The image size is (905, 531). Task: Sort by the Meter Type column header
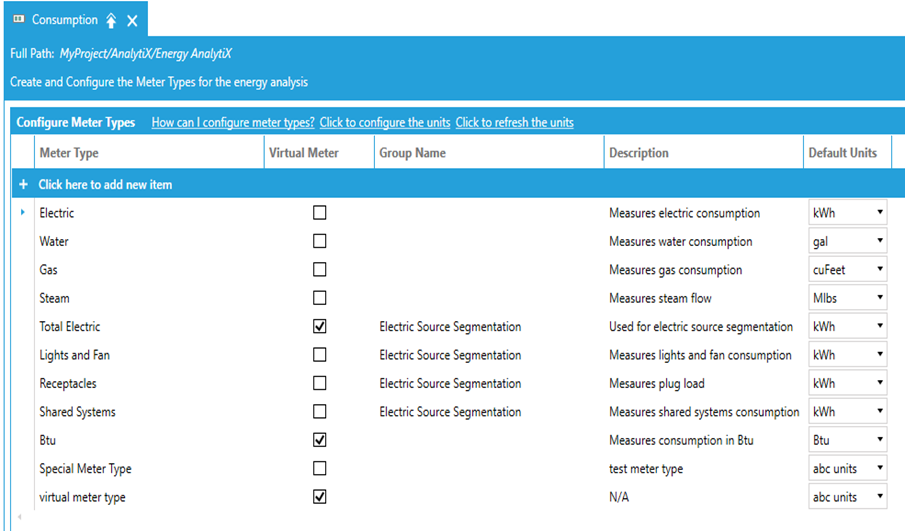pos(69,153)
